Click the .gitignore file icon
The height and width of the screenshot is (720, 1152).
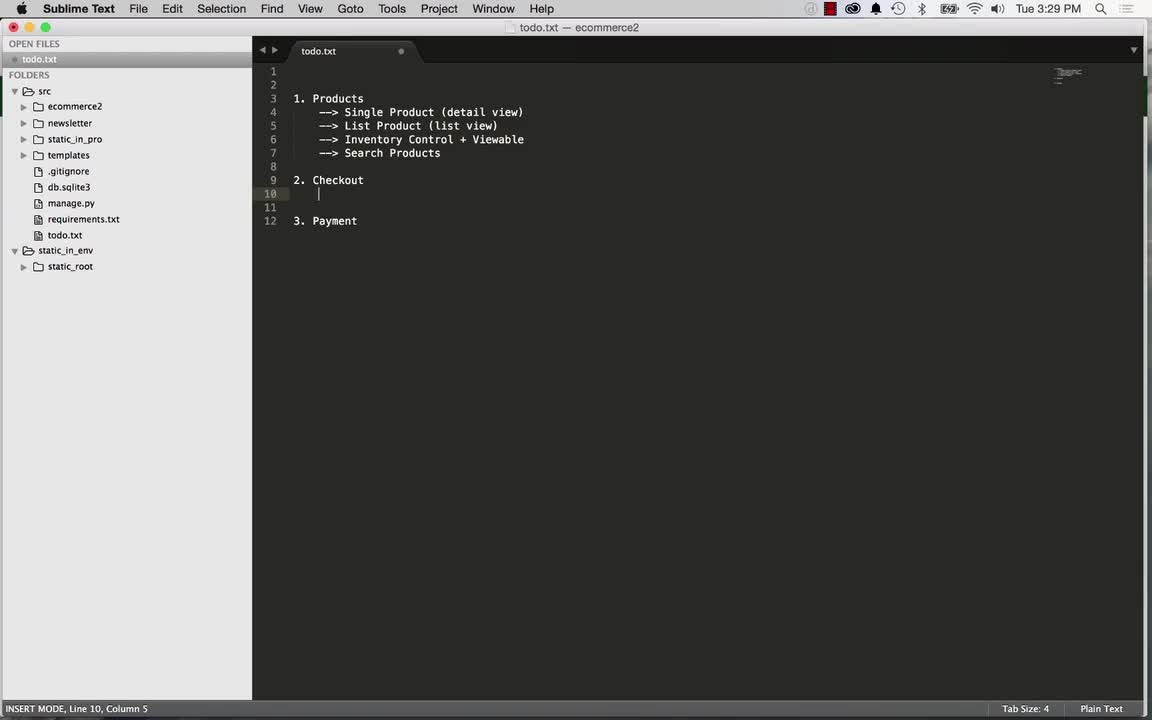tap(39, 172)
